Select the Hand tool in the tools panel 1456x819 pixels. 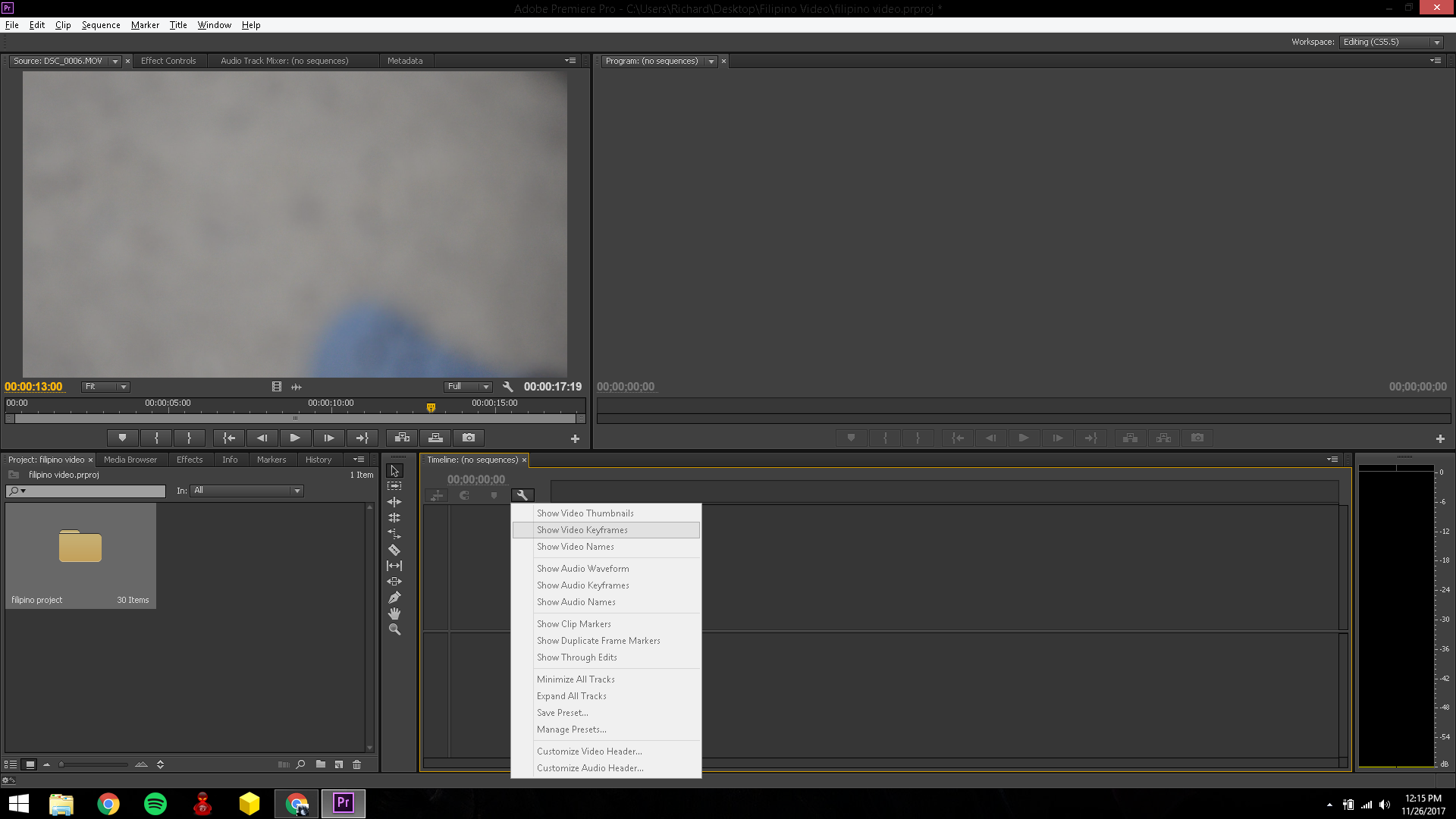coord(394,613)
